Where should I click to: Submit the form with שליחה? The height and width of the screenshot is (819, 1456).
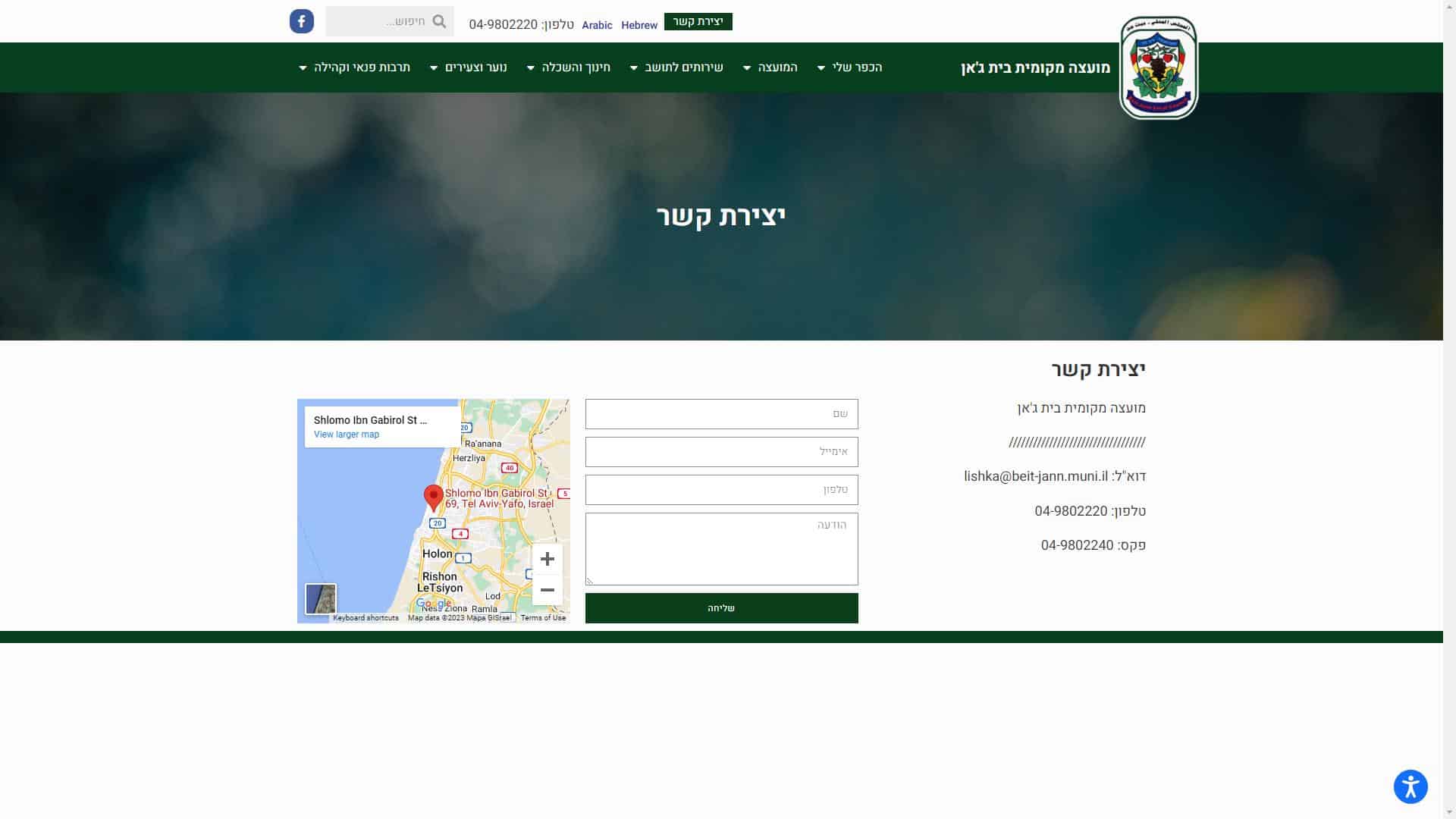(721, 608)
